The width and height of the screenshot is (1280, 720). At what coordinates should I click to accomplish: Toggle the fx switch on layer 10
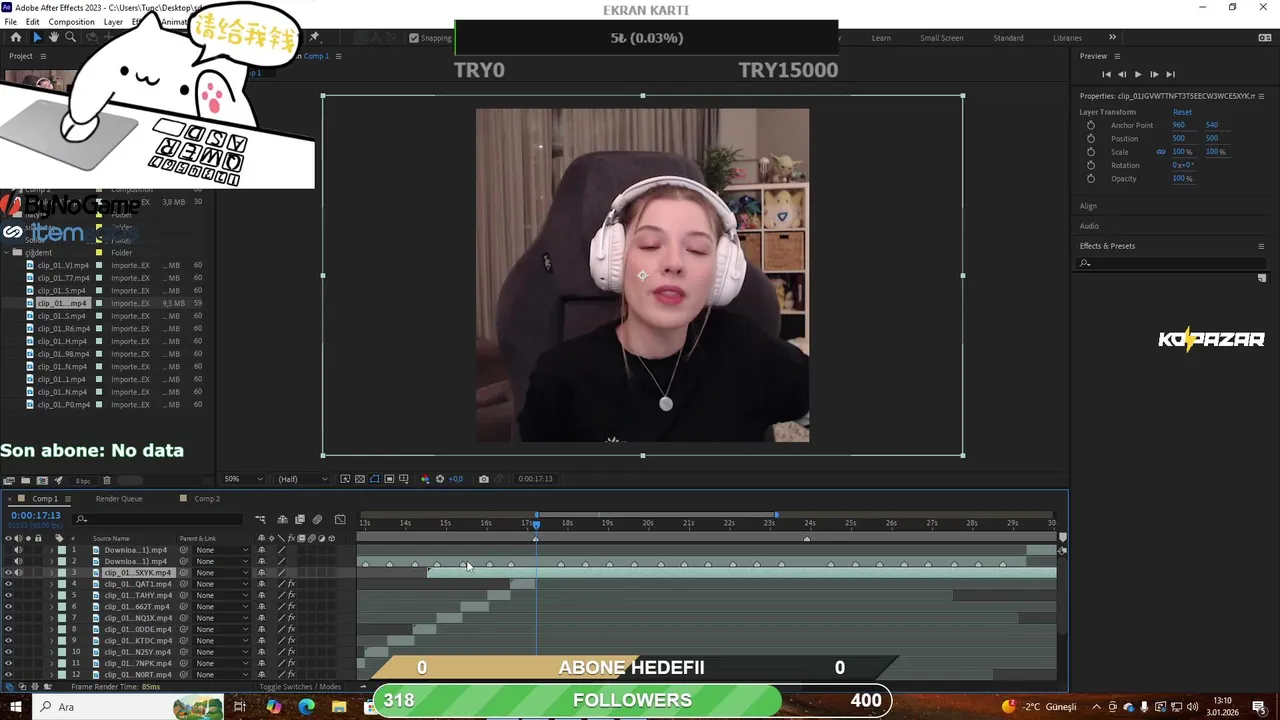pos(292,652)
